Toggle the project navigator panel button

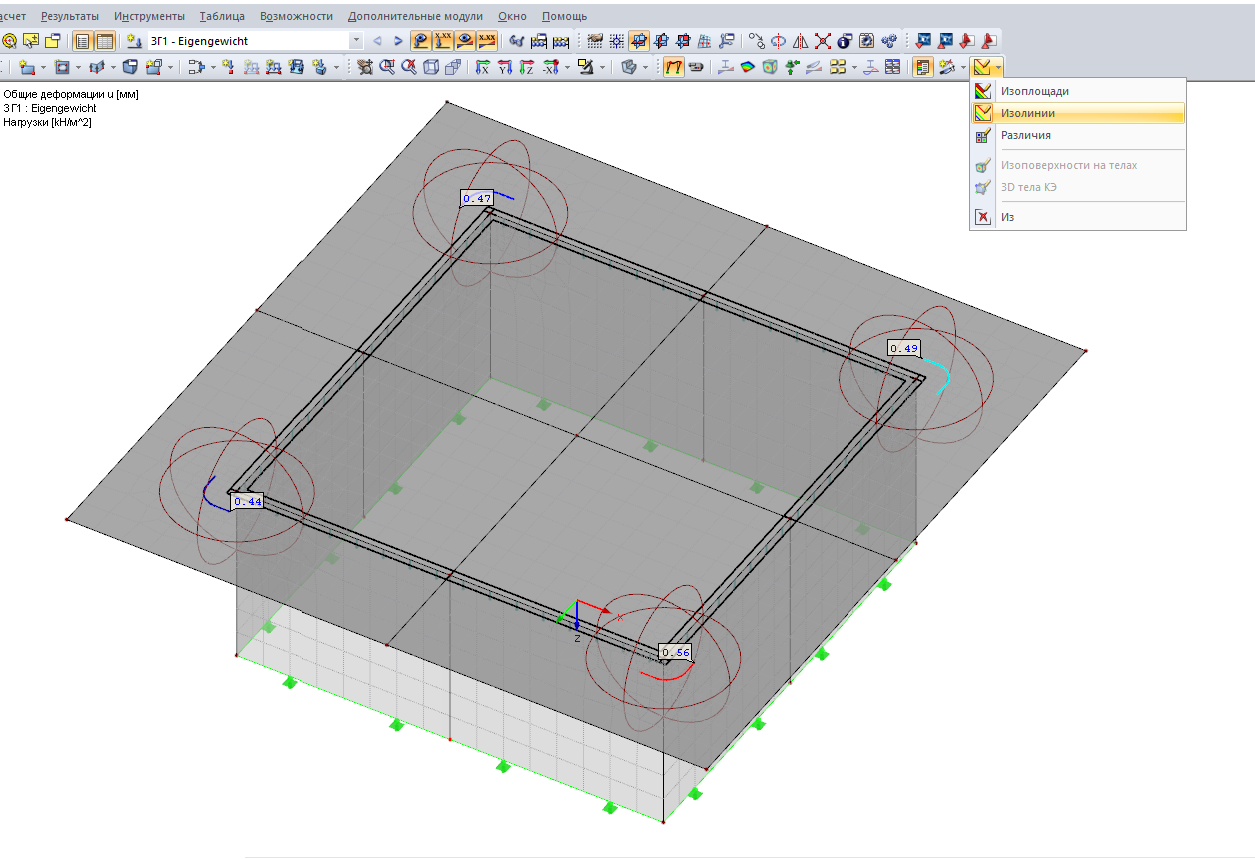(83, 41)
